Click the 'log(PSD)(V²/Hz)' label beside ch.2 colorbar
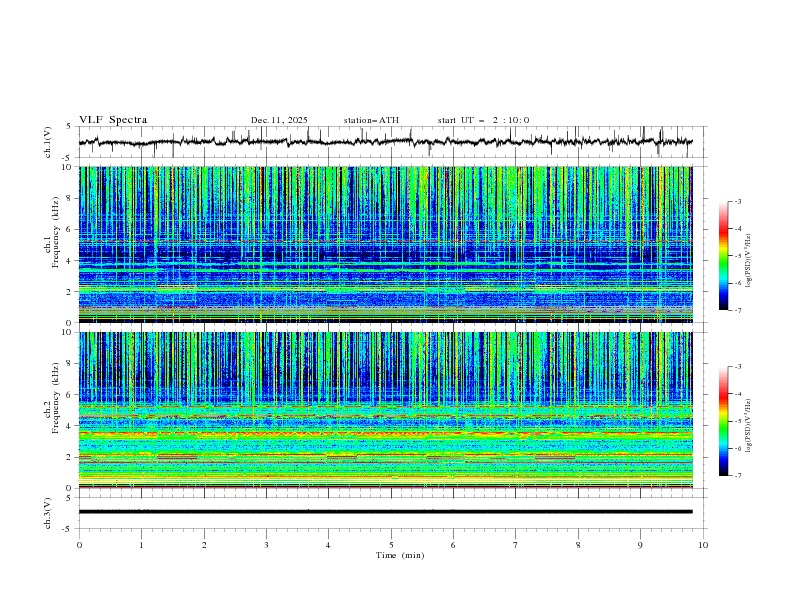This screenshot has height=612, width=792. click(749, 426)
